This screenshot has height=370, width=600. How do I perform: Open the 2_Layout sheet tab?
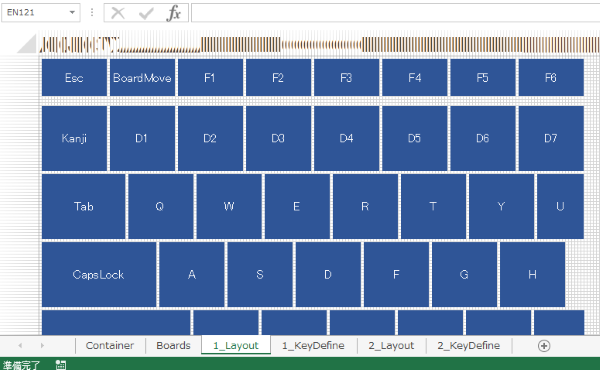coord(391,346)
